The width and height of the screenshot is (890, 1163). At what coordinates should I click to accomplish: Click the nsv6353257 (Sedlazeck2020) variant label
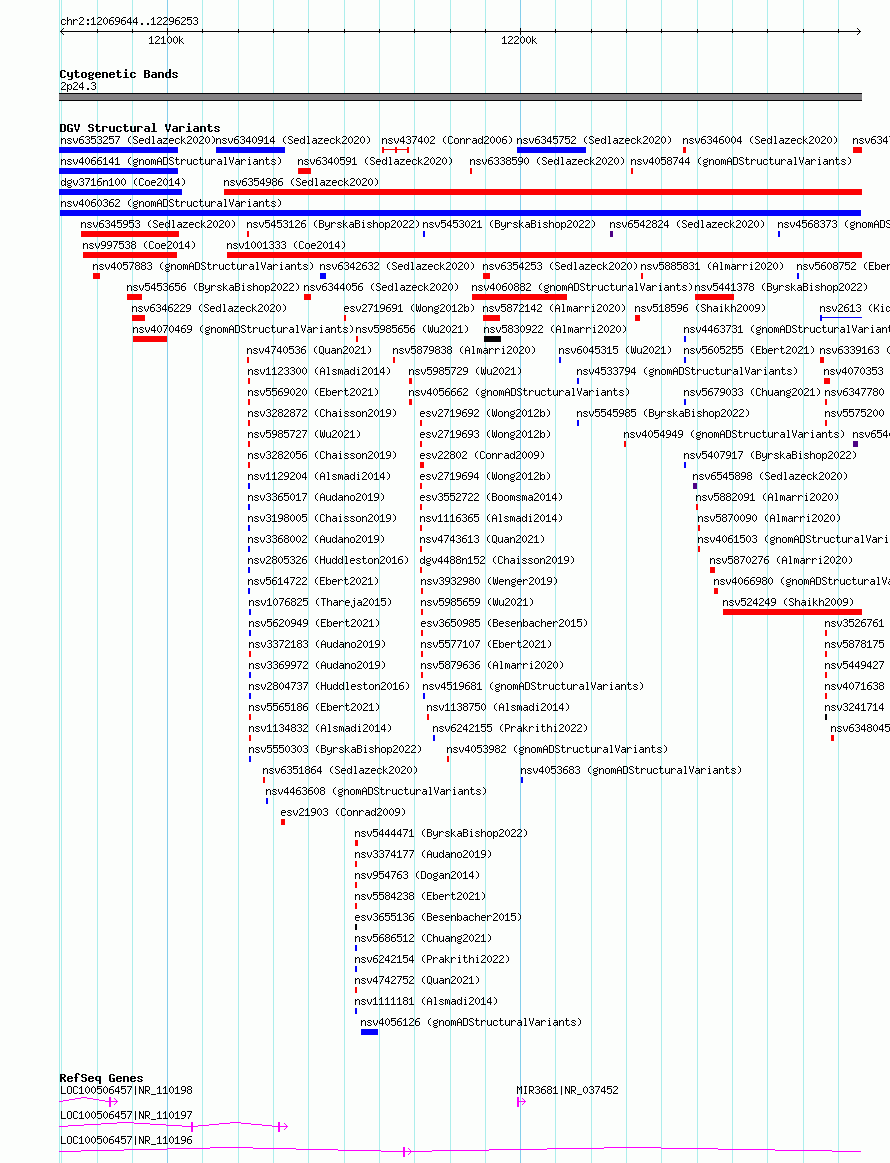(x=137, y=140)
